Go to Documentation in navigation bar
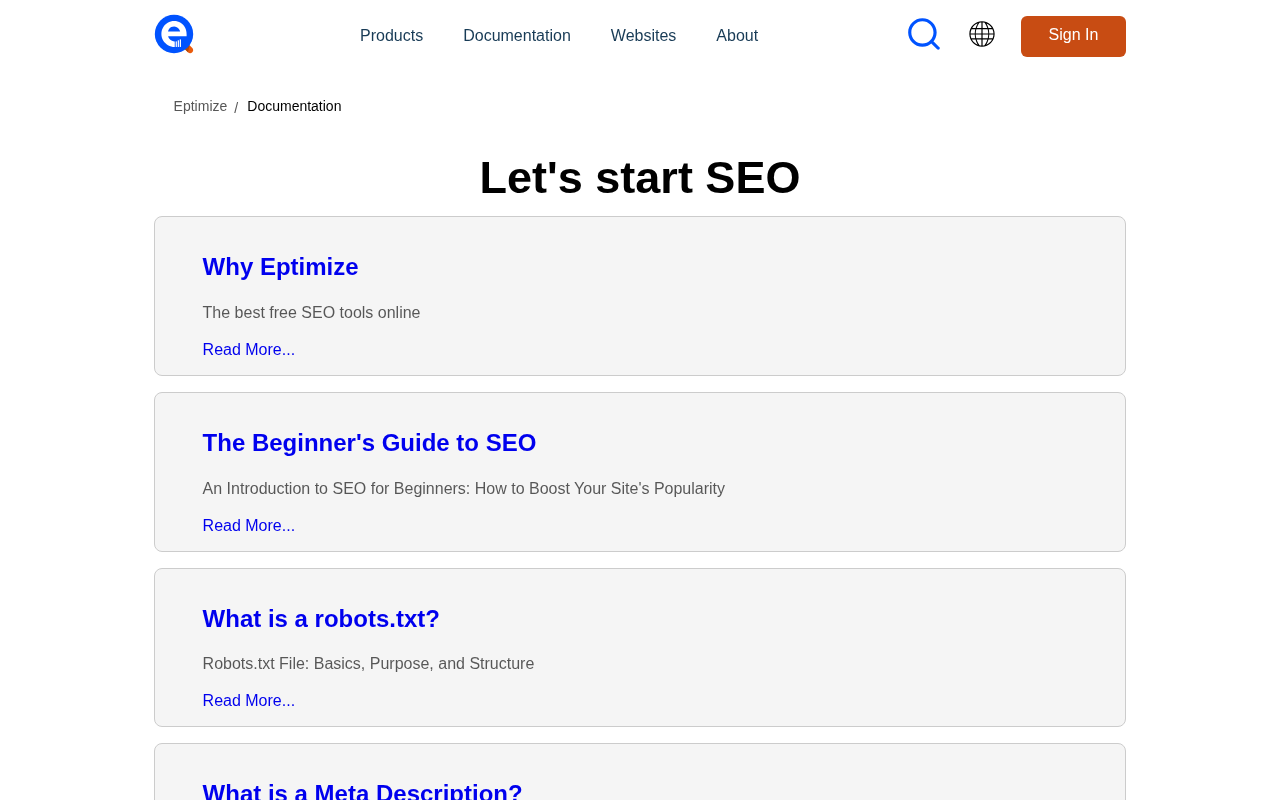Image resolution: width=1280 pixels, height=800 pixels. coord(516,36)
